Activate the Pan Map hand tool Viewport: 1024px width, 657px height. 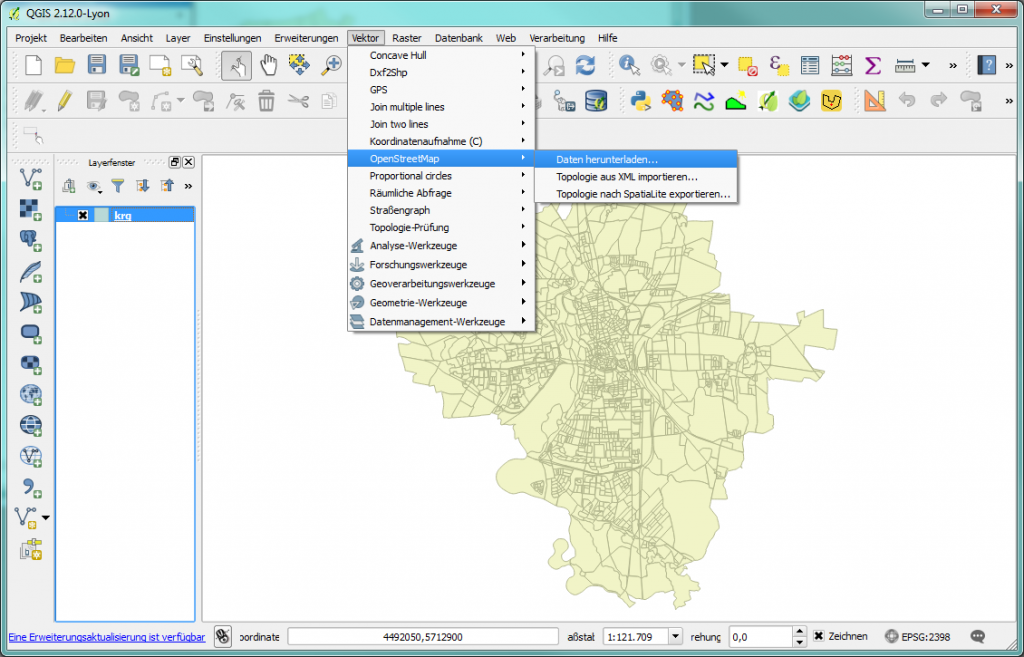point(269,63)
